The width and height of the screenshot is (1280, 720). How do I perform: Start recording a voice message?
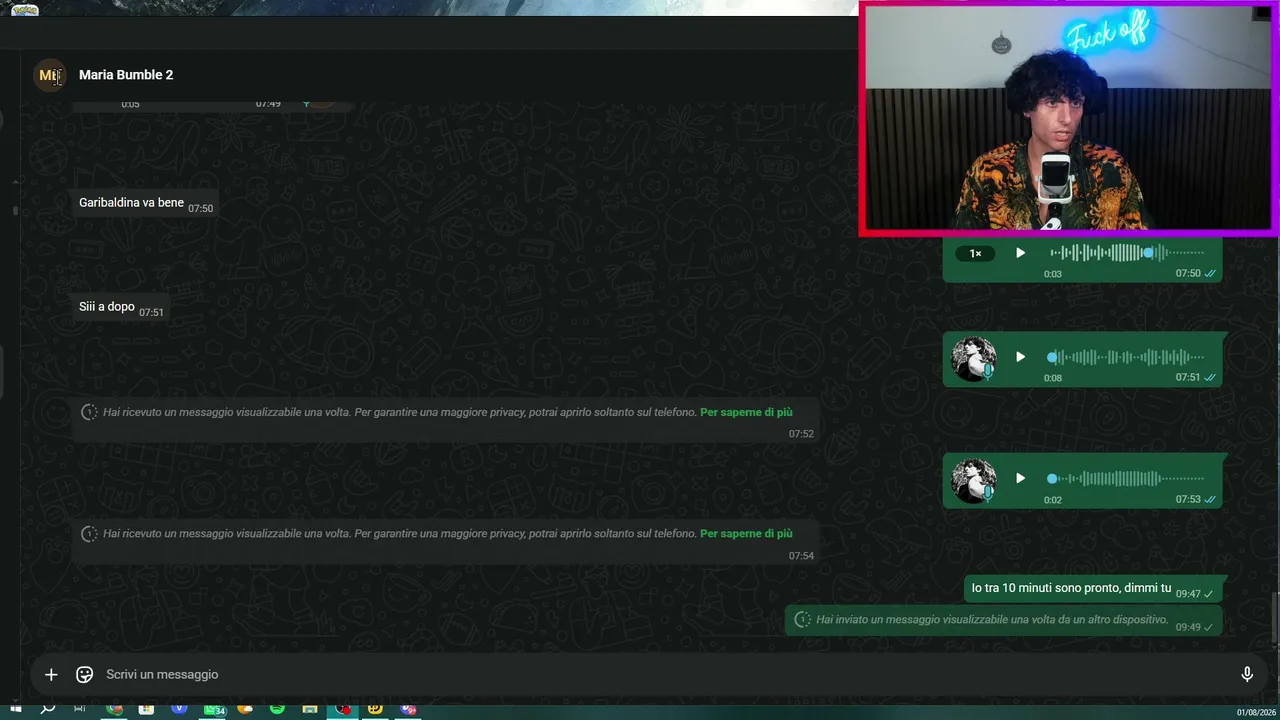point(1247,675)
